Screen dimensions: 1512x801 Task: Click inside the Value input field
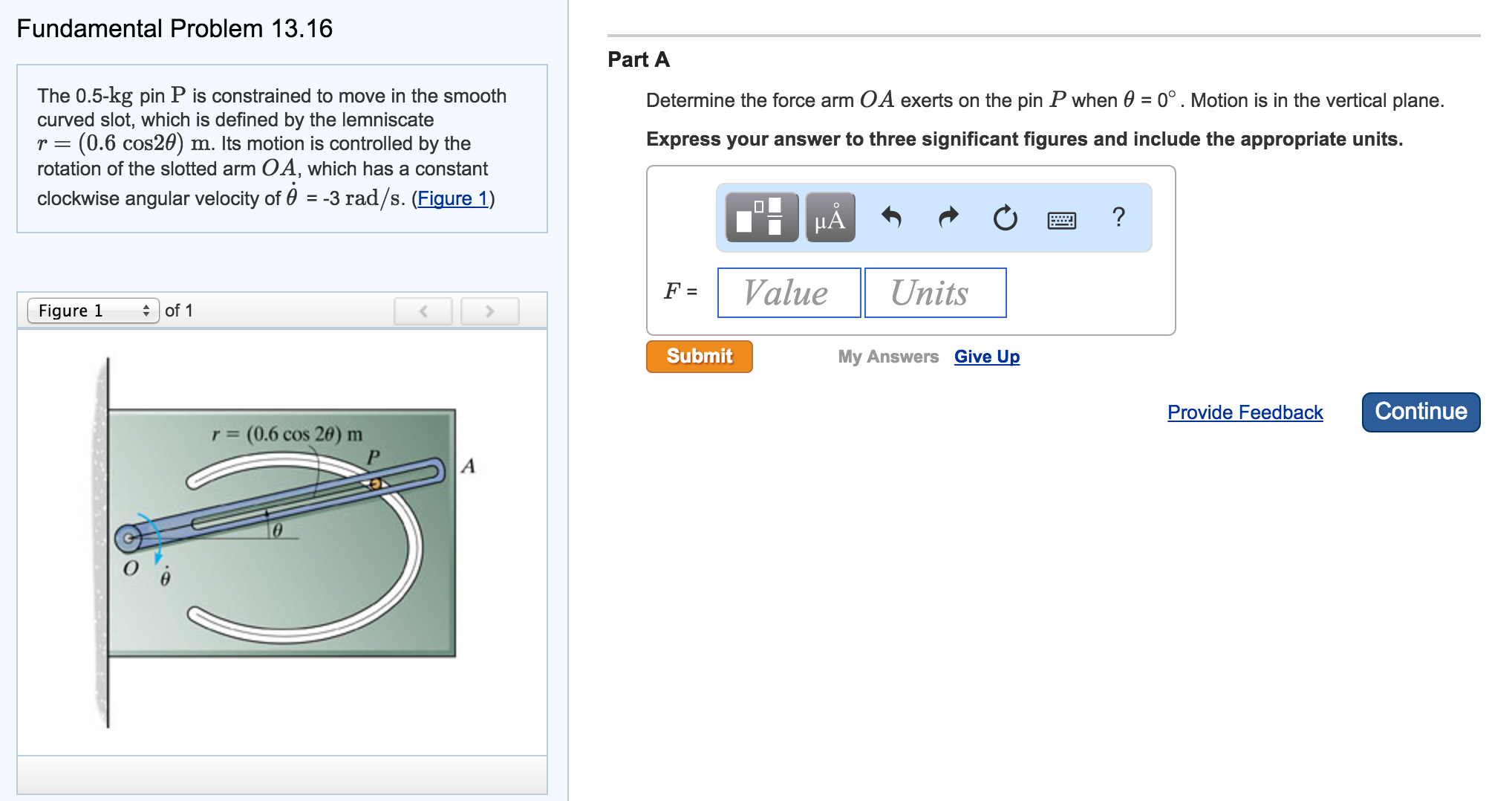[788, 292]
